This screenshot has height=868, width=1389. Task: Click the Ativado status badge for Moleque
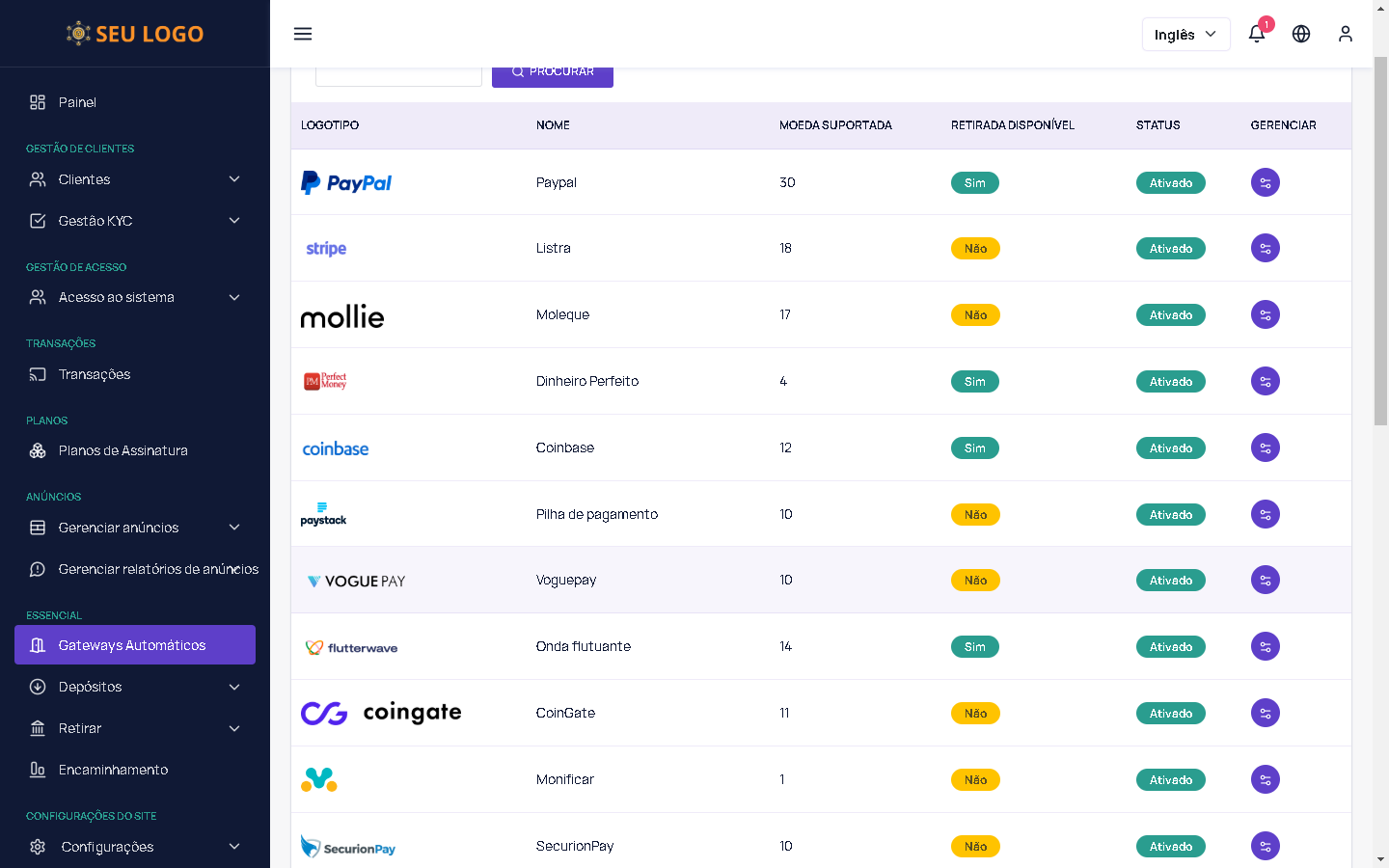click(x=1170, y=315)
